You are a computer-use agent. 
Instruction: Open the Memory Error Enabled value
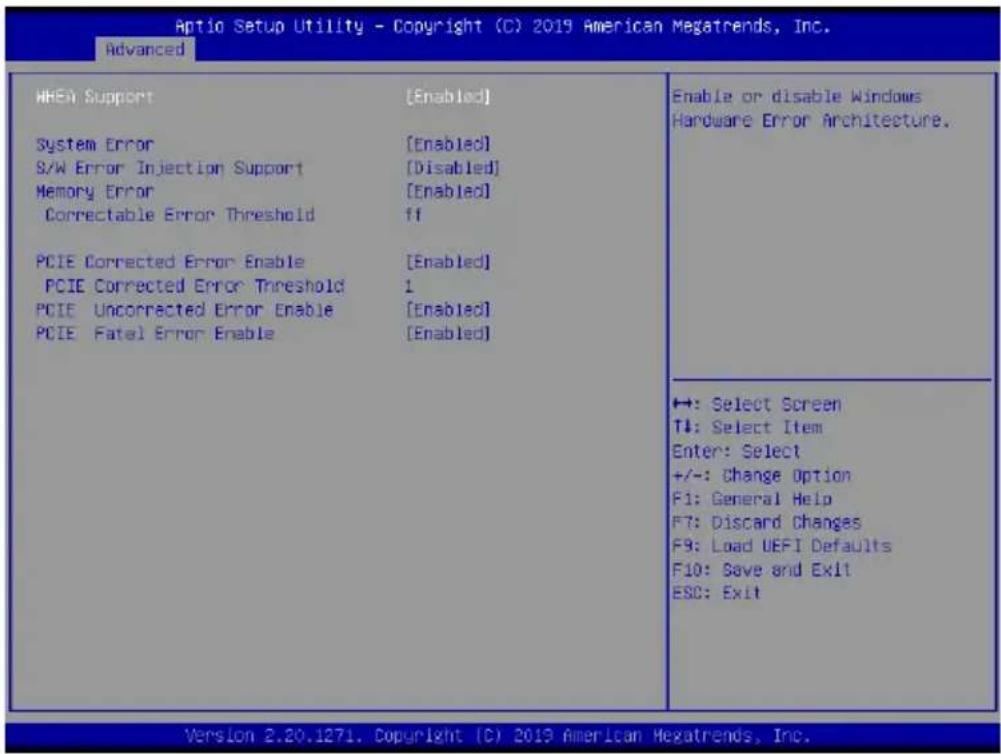[448, 192]
